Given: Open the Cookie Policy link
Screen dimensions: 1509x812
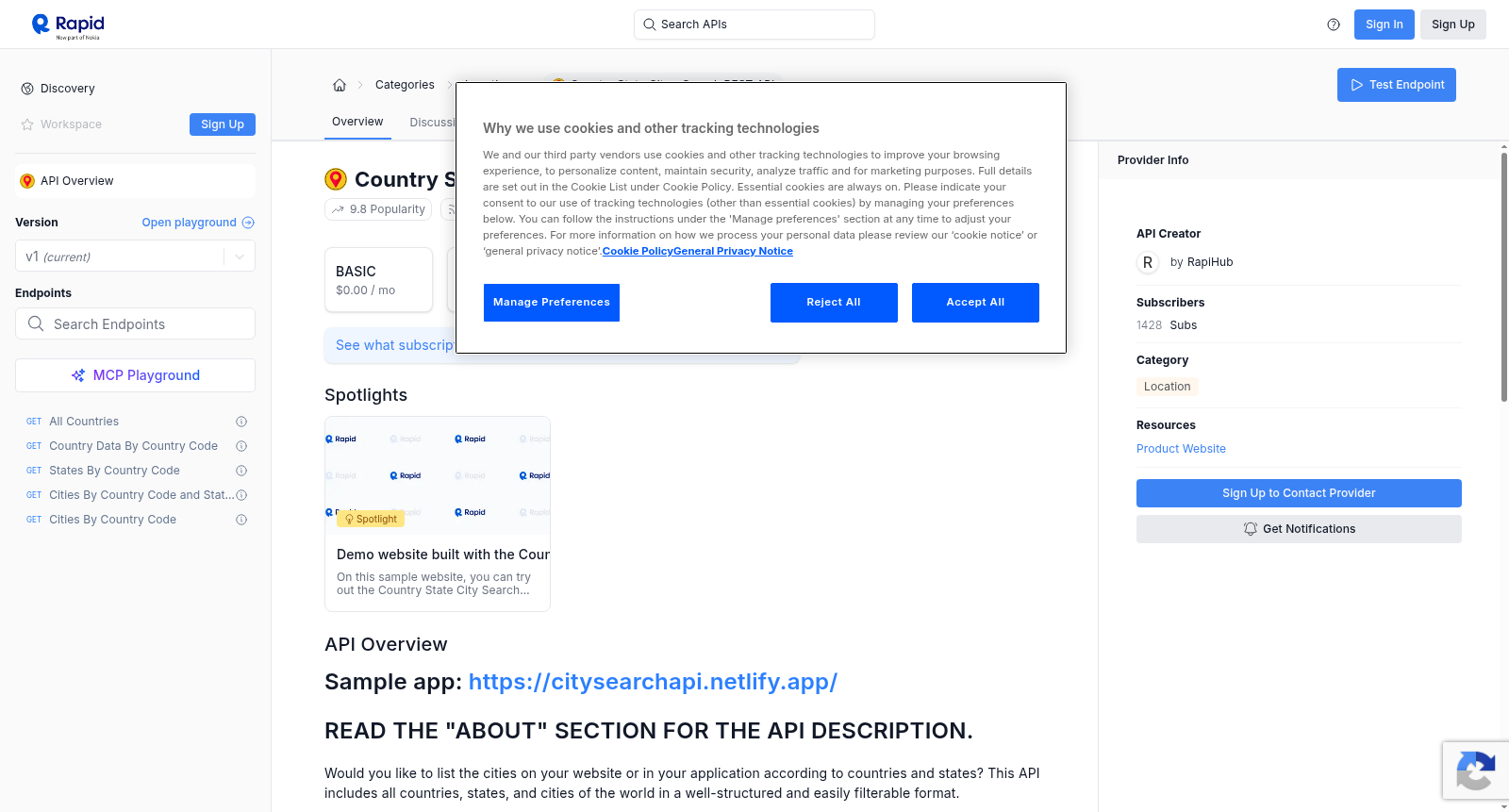Looking at the screenshot, I should click(x=638, y=251).
